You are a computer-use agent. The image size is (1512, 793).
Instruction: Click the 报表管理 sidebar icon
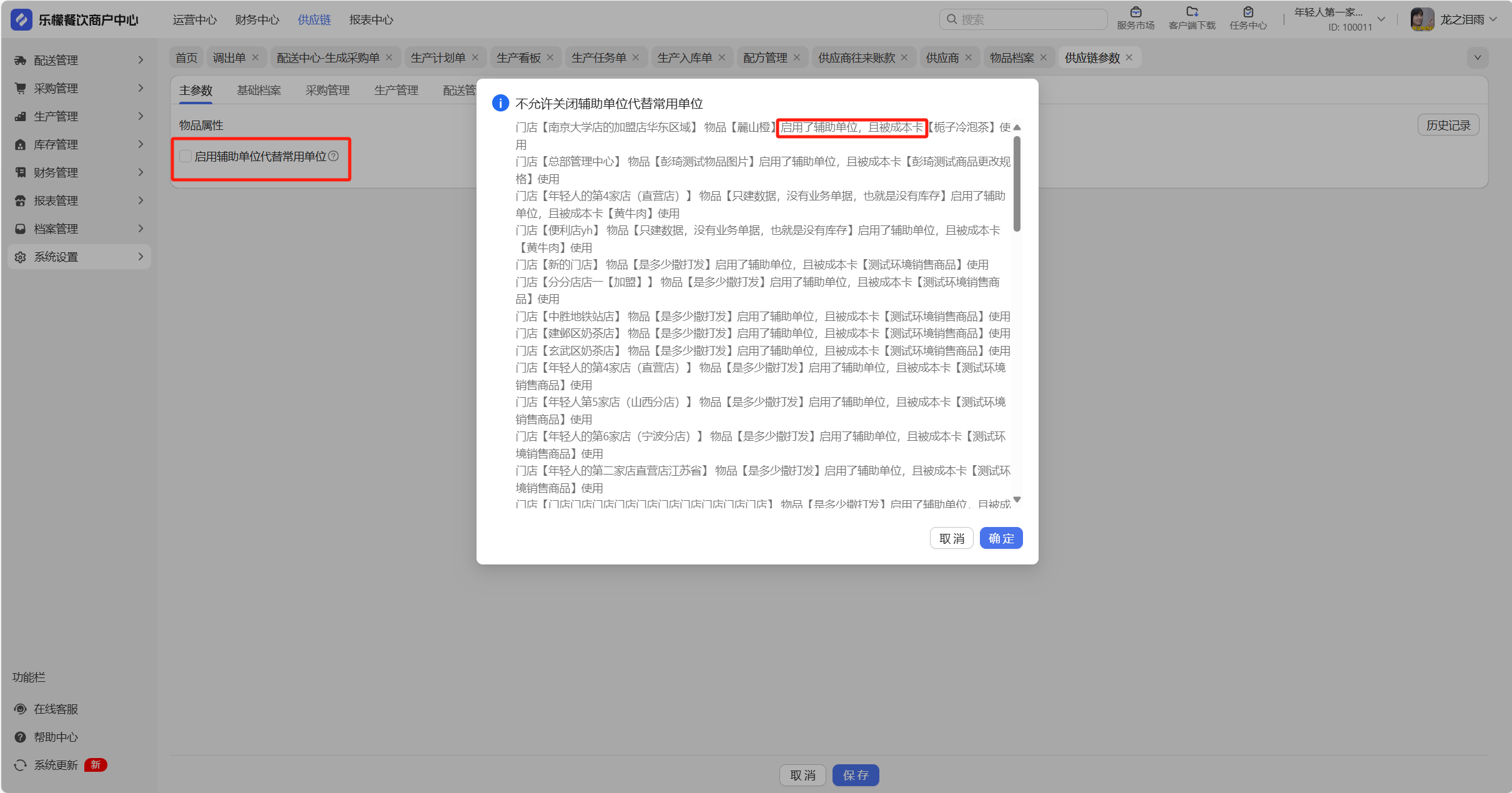(x=21, y=200)
